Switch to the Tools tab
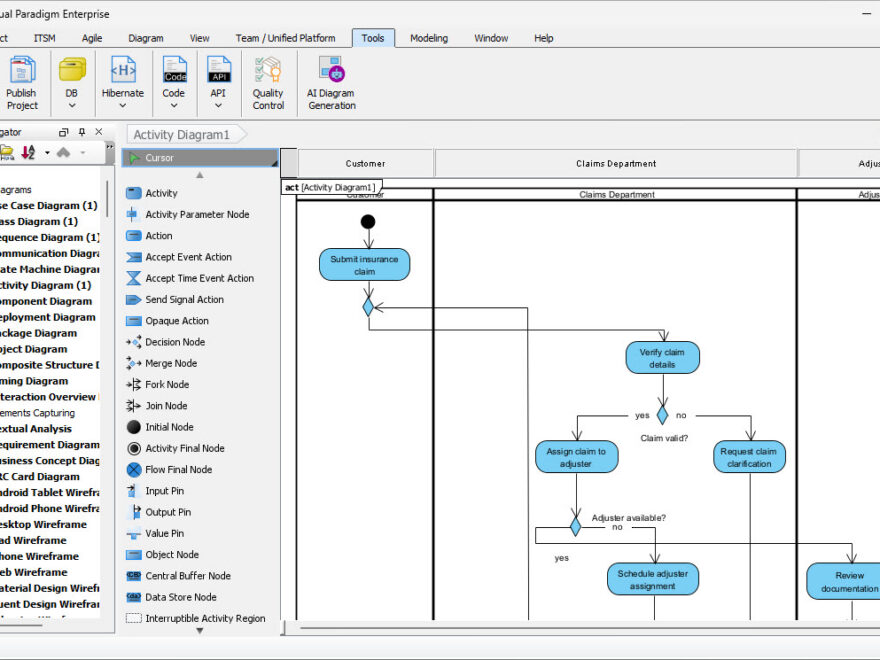 coord(373,38)
